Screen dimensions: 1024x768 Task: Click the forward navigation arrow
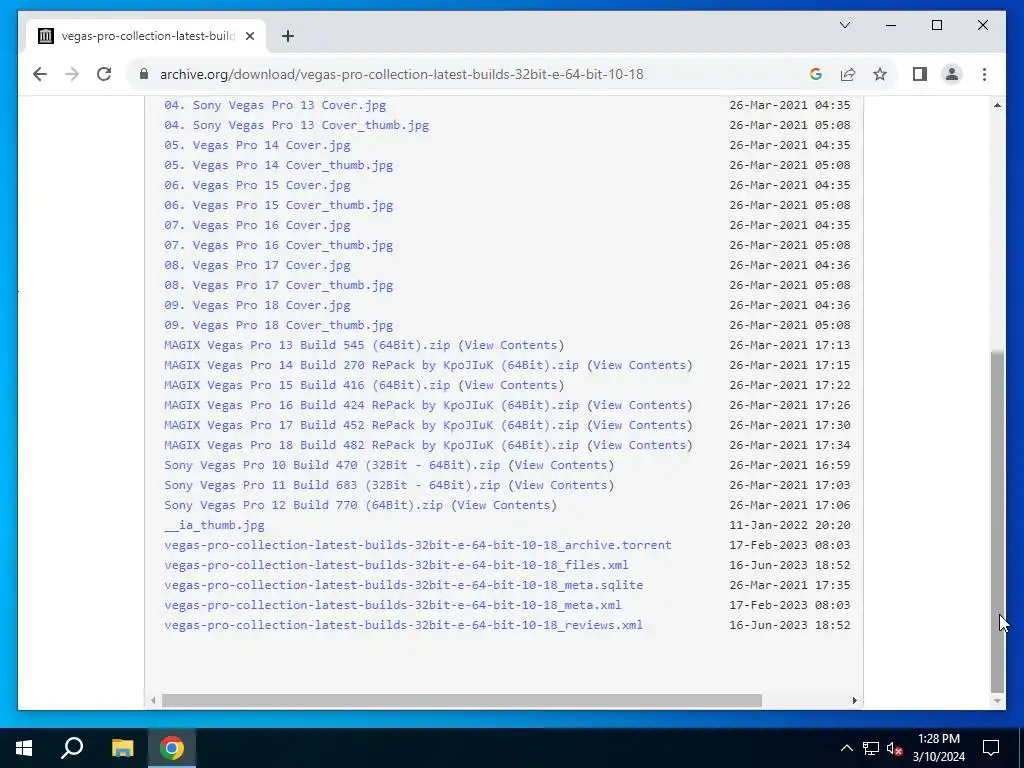(x=72, y=74)
